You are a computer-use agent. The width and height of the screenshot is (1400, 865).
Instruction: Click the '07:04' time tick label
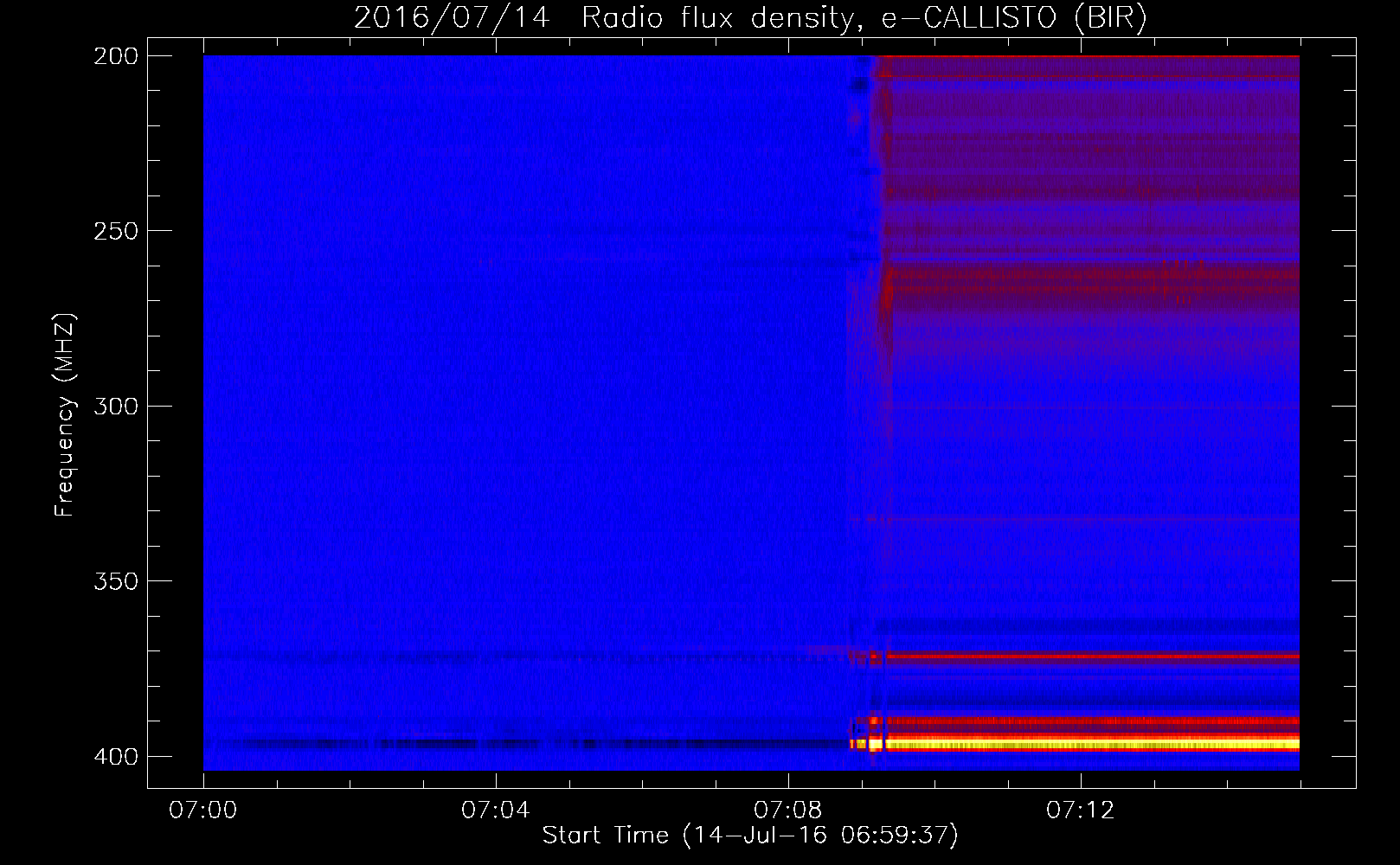pos(496,811)
